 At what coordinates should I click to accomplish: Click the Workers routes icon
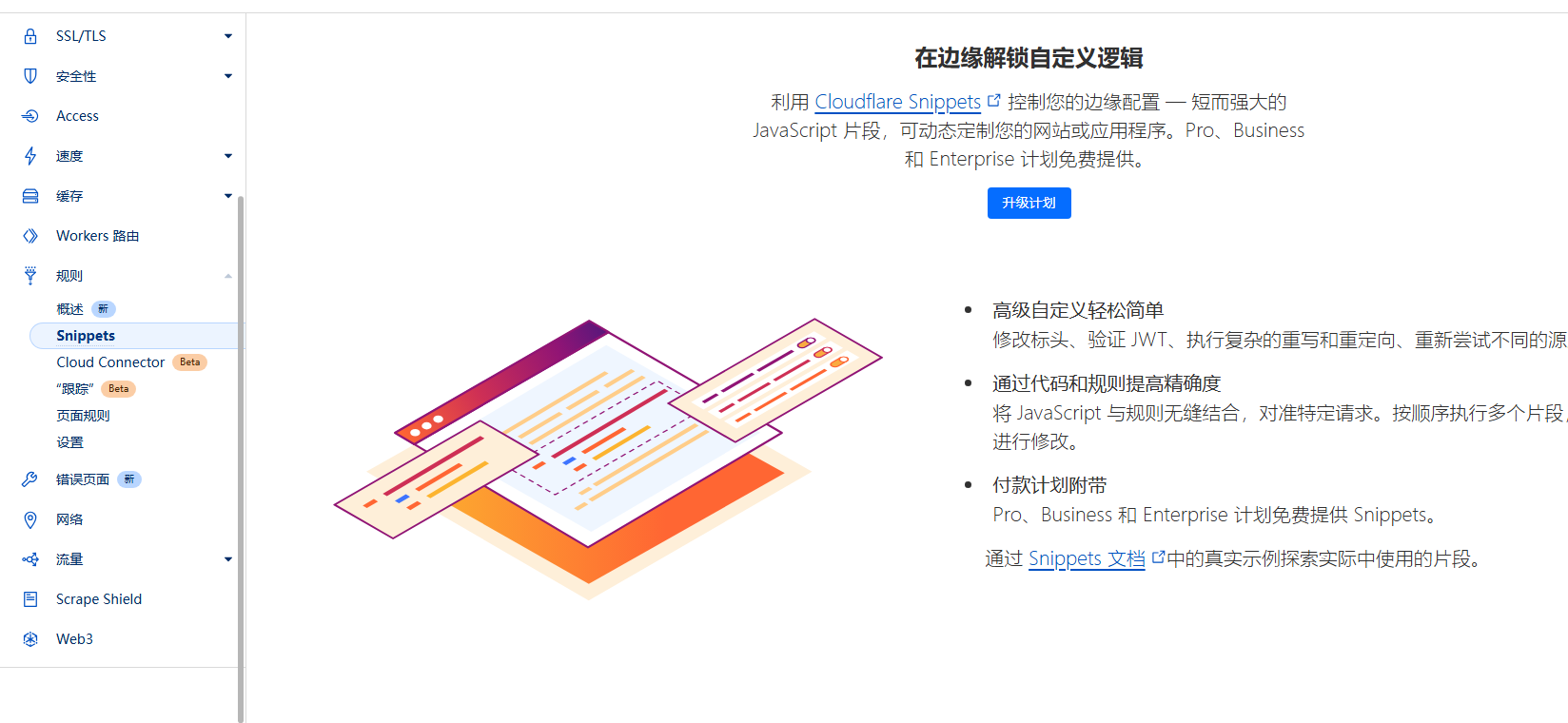(30, 236)
